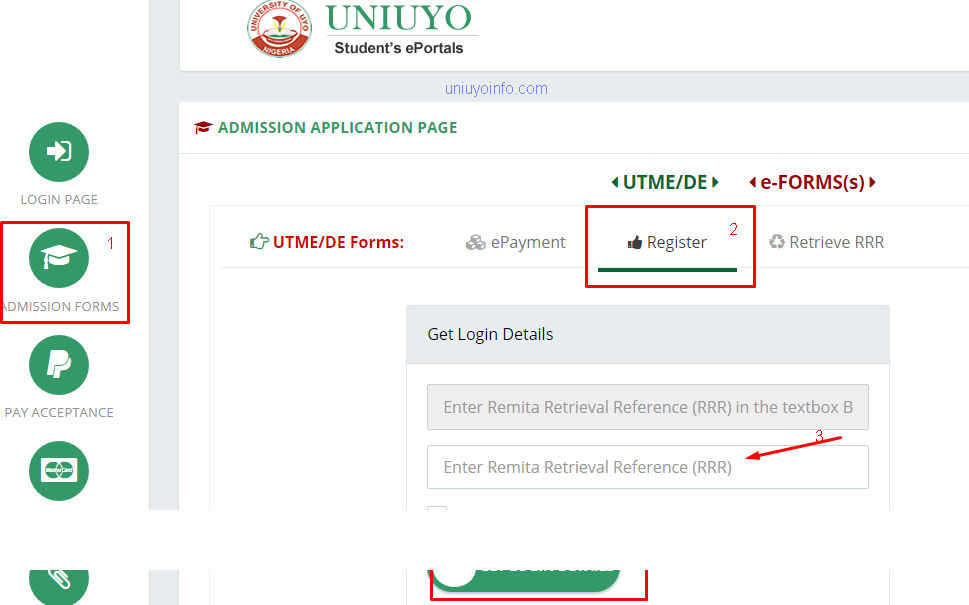
Task: Click the editable Remita Retrieval Reference field
Action: [648, 467]
